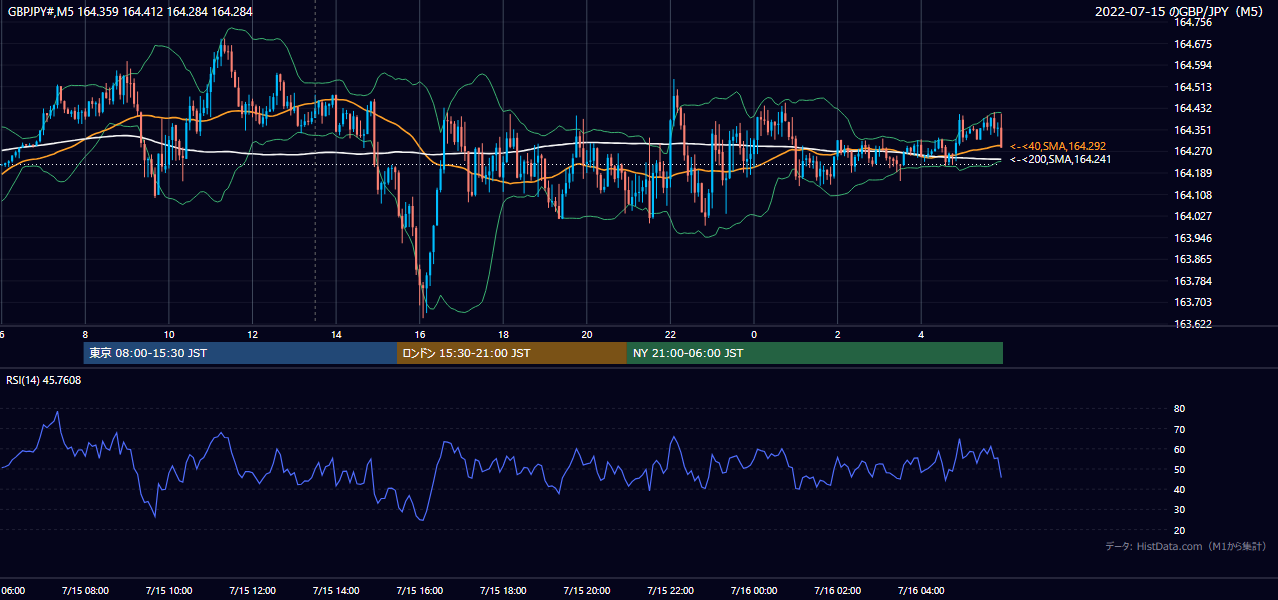Click the GBPJPY#,M5 price header text
1278x600 pixels.
[130, 12]
